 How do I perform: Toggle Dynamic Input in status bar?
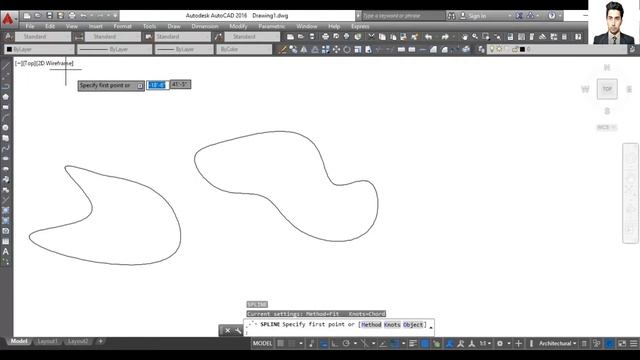point(324,344)
